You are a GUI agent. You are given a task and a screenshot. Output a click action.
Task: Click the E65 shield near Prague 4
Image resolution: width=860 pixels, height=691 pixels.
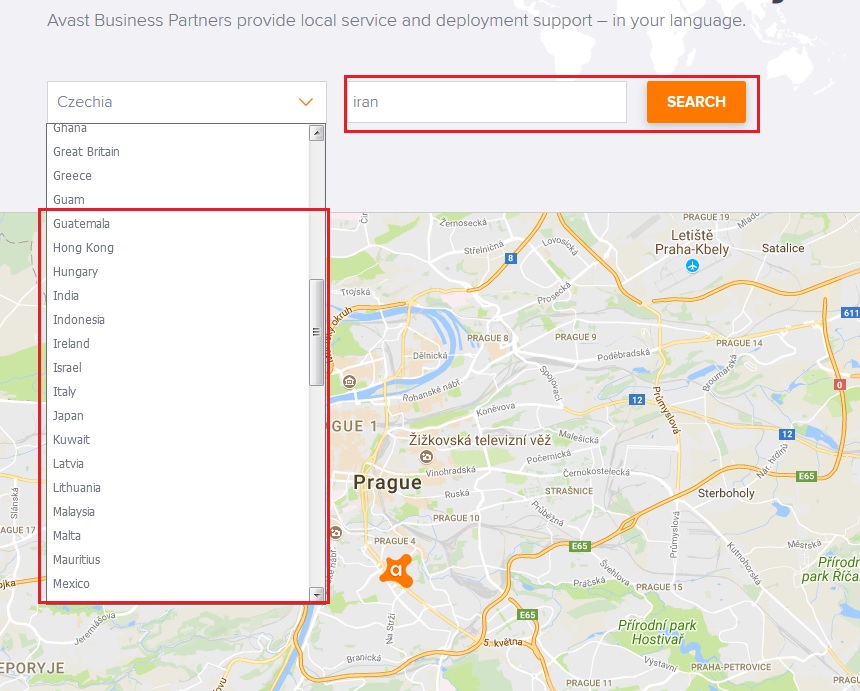click(x=580, y=546)
